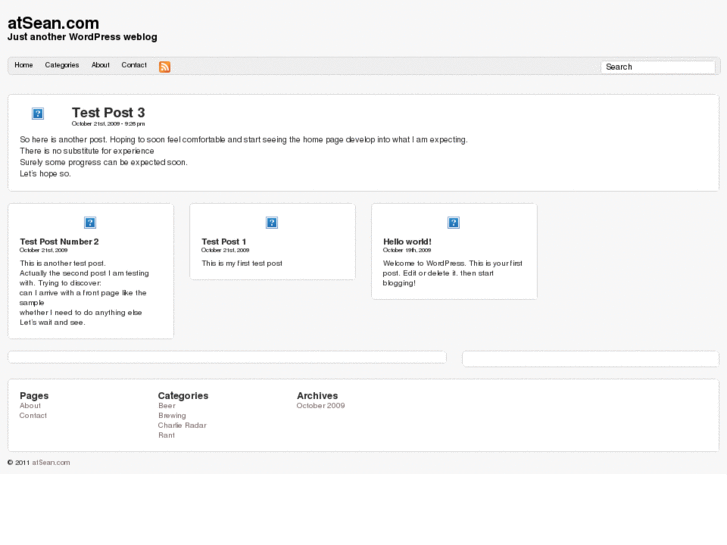Click the Test Post 3 thumbnail placeholder

[38, 114]
